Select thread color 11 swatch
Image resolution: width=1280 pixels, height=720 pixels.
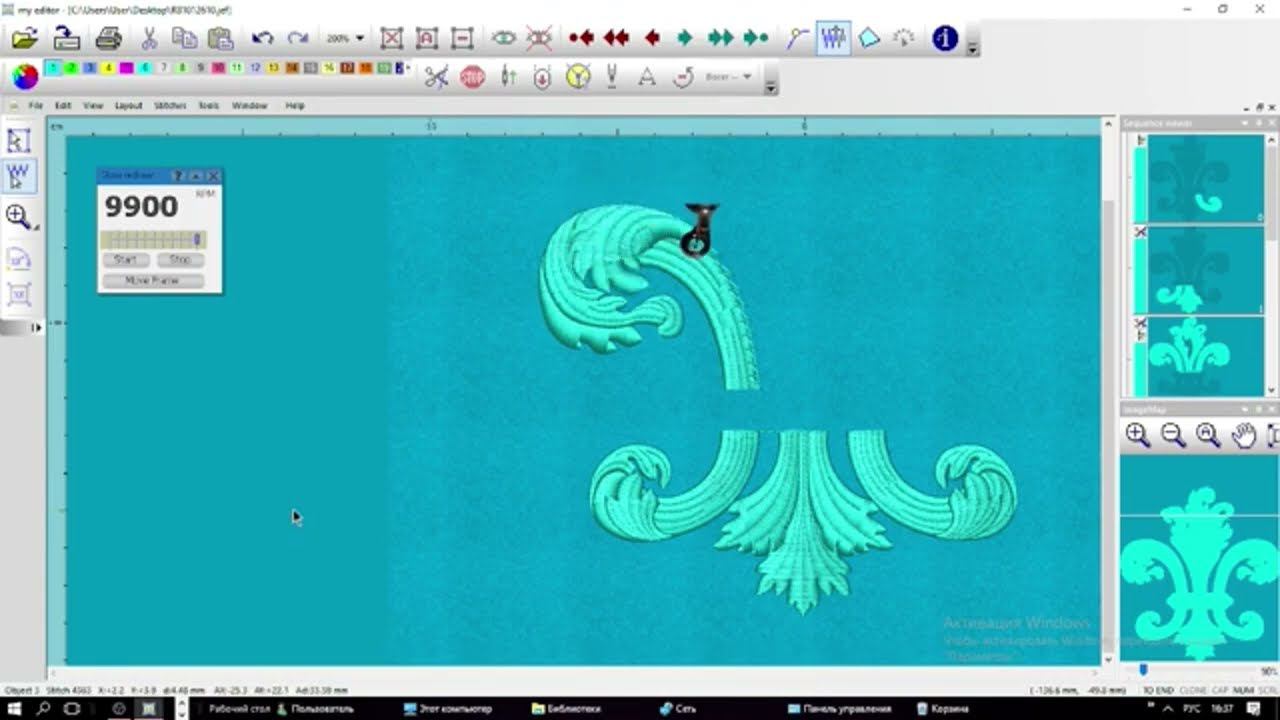click(x=236, y=68)
